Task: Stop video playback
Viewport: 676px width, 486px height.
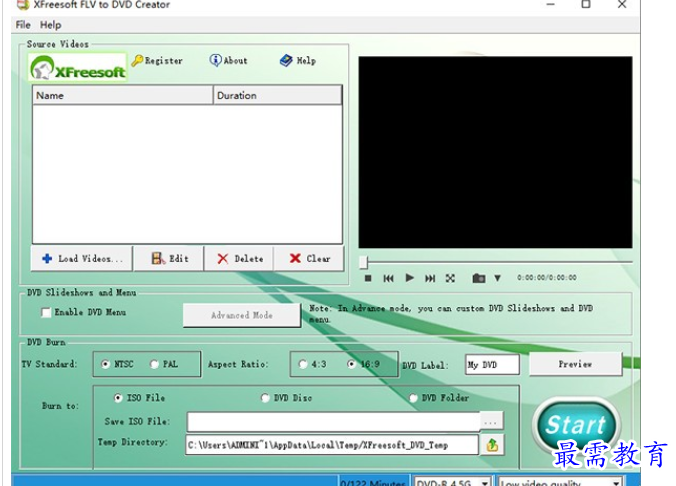Action: 368,278
